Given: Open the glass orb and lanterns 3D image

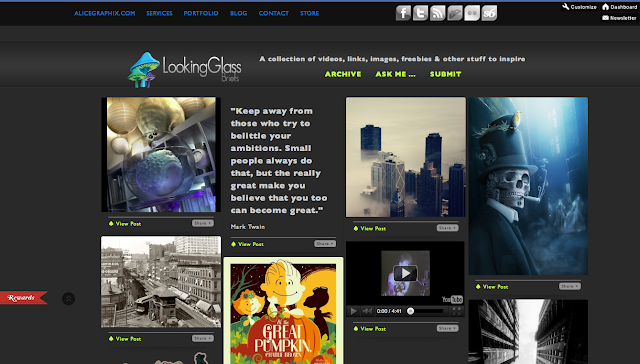Looking at the screenshot, I should point(161,154).
